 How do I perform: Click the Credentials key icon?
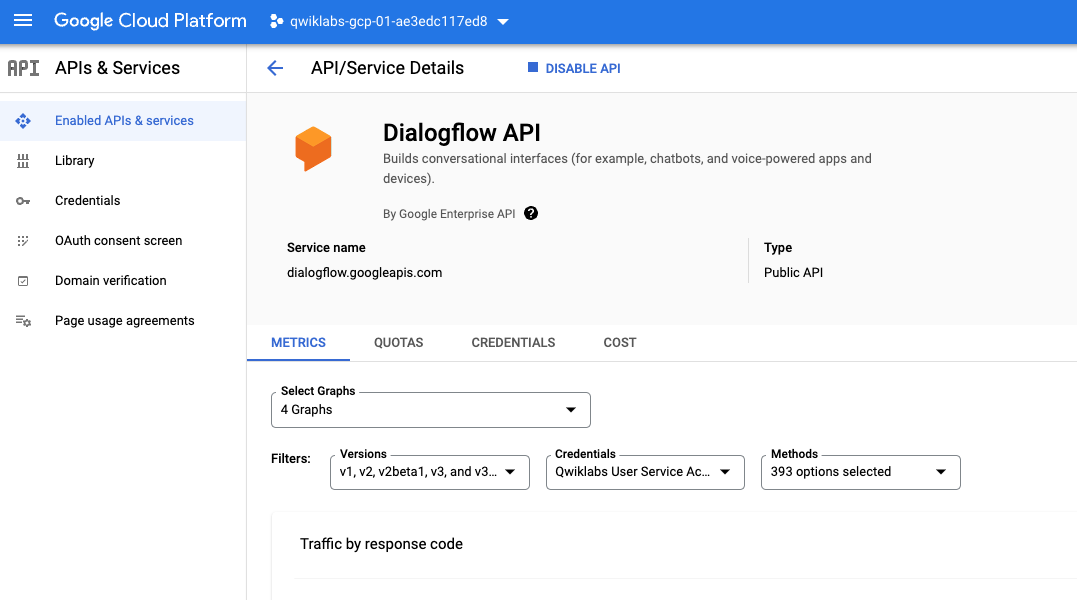tap(23, 201)
